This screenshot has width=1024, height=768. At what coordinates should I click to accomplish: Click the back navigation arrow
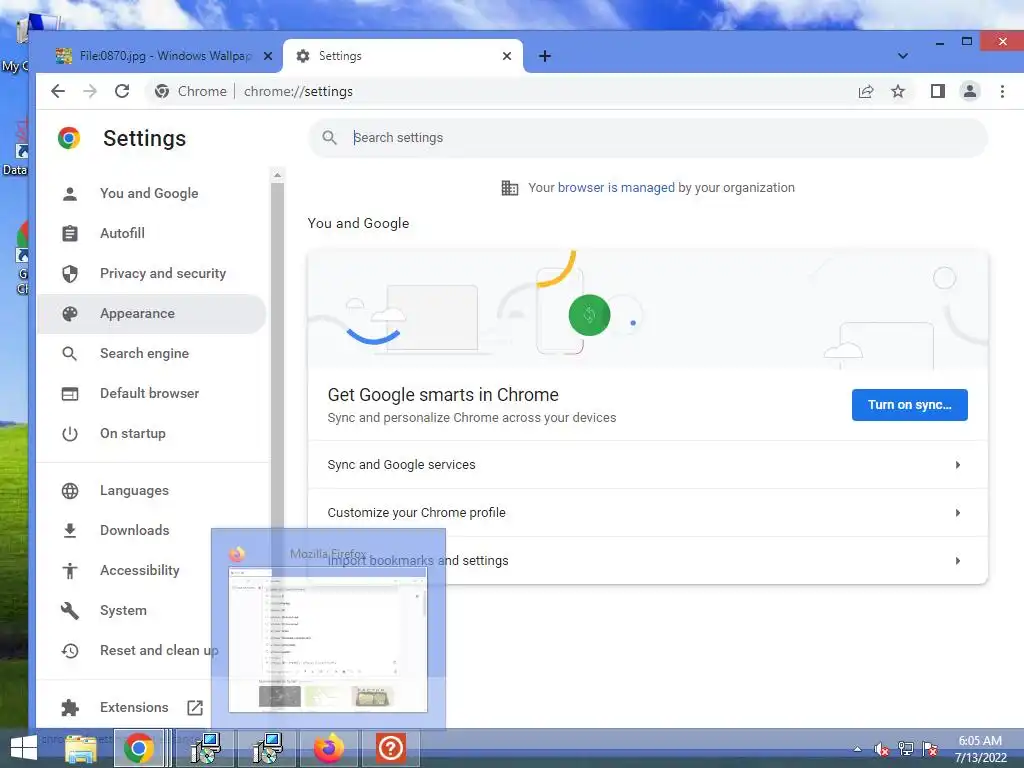pyautogui.click(x=58, y=91)
